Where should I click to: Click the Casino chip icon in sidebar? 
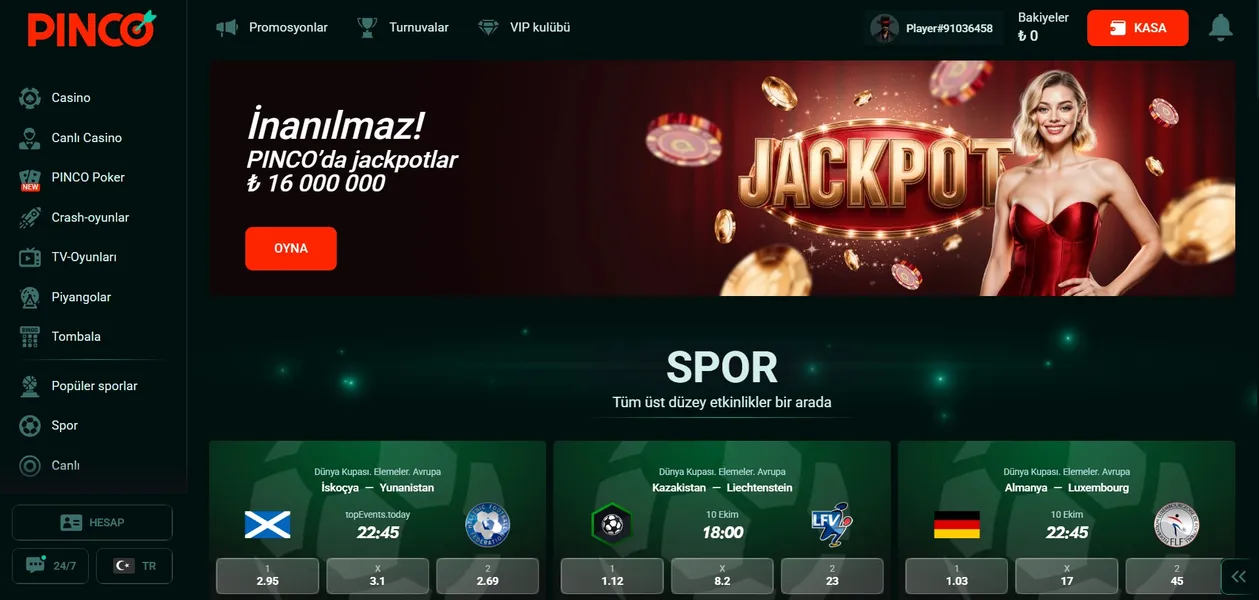[30, 98]
